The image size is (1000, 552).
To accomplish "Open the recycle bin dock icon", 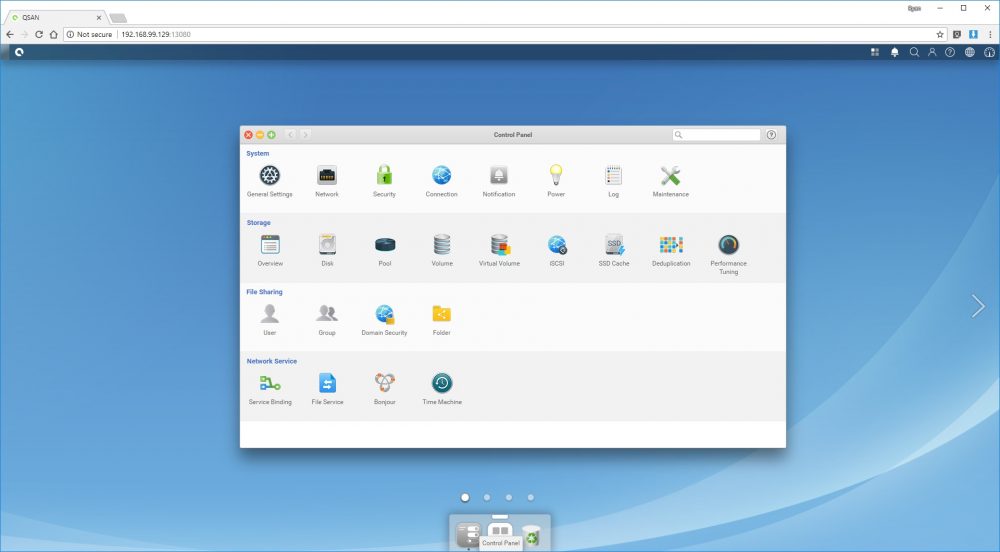I will [531, 535].
